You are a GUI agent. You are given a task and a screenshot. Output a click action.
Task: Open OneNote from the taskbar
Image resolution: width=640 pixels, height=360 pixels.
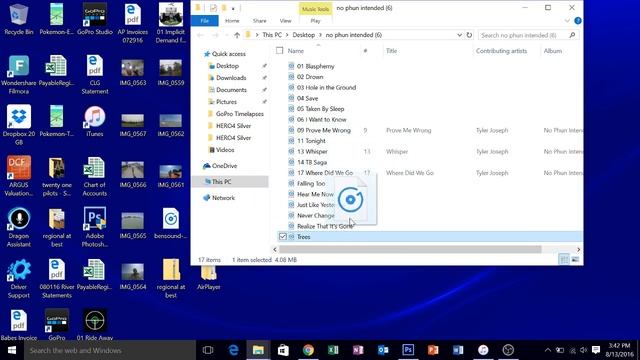358,350
